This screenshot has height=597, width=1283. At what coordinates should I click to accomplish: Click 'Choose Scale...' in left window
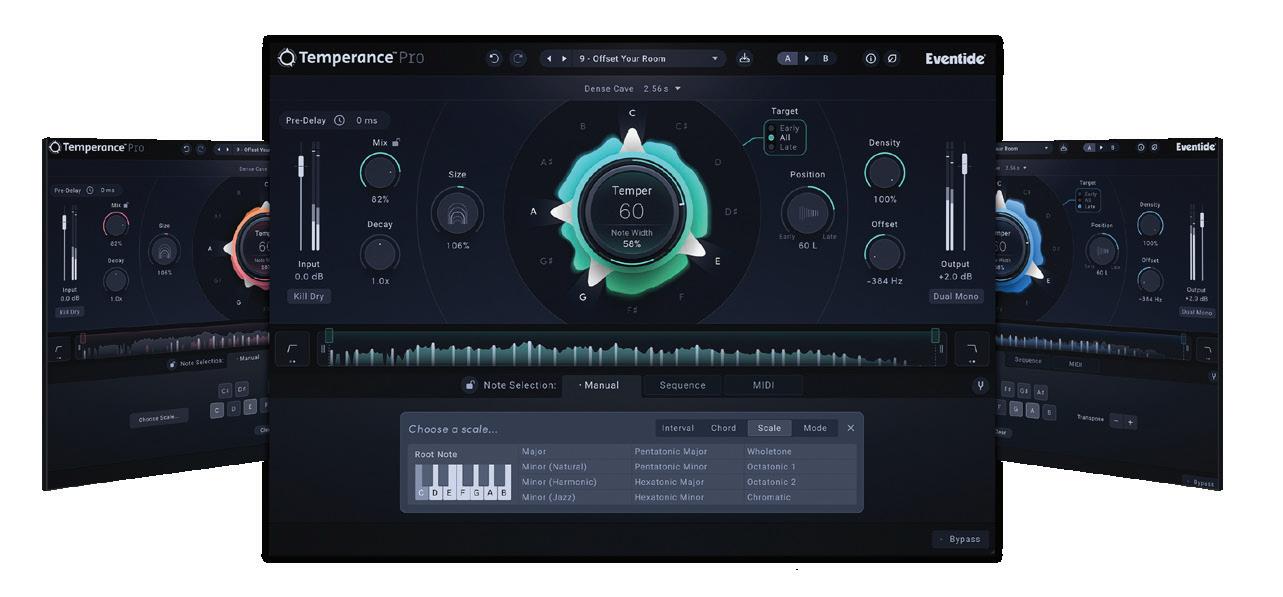pos(159,418)
